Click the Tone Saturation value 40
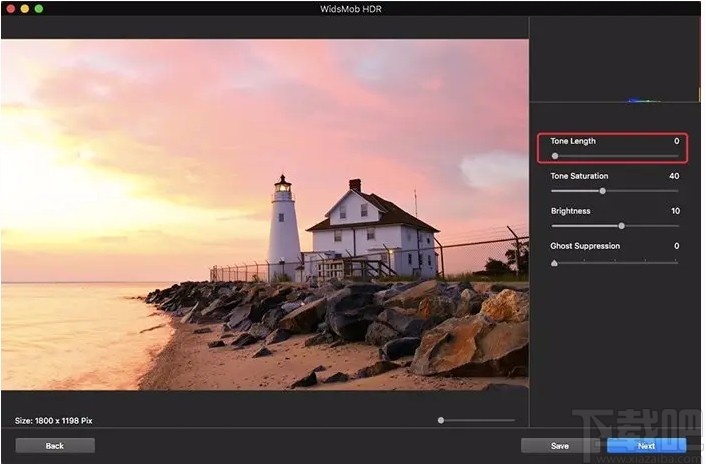This screenshot has width=706, height=464. pos(674,176)
